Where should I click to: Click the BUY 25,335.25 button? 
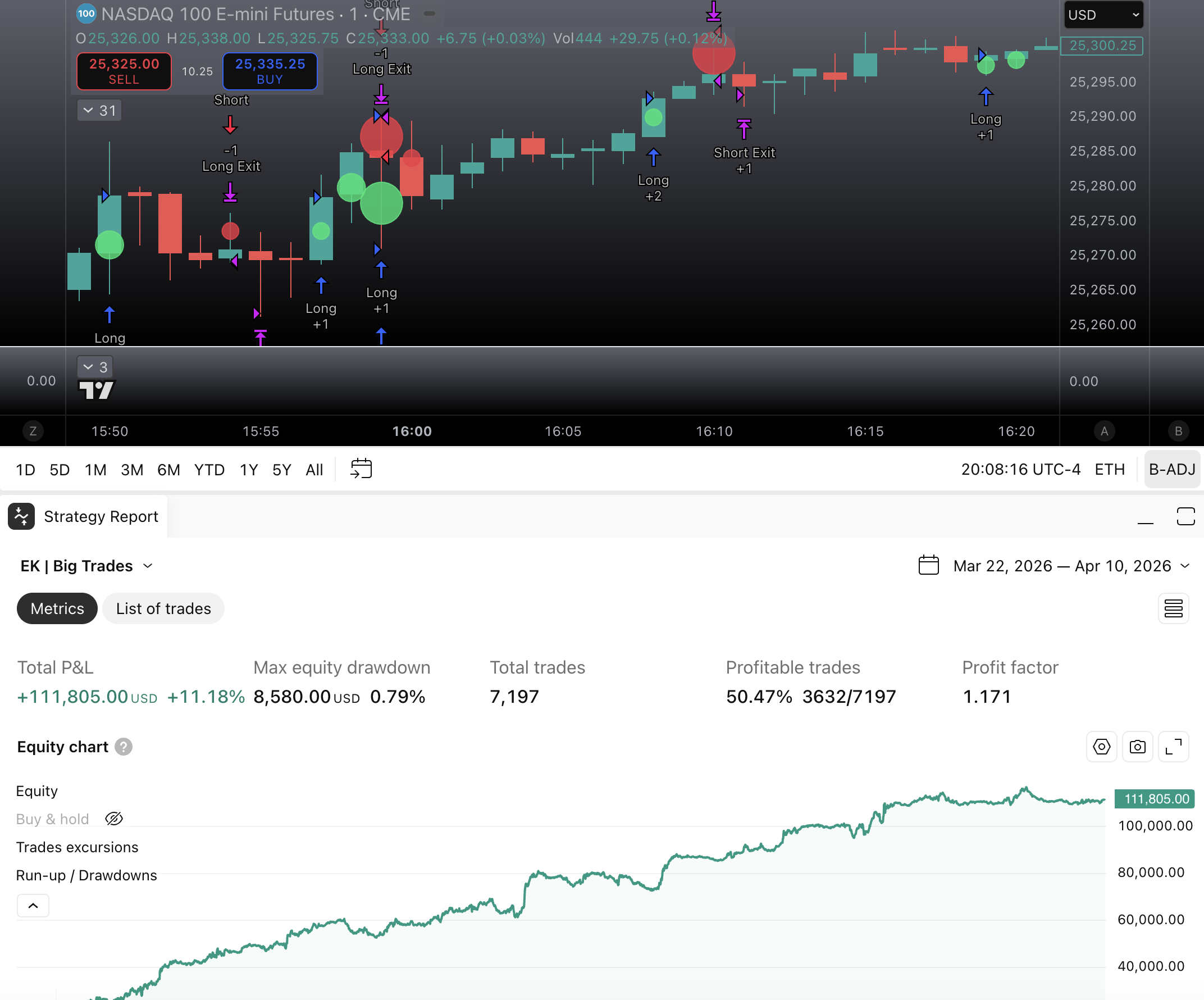pos(270,71)
